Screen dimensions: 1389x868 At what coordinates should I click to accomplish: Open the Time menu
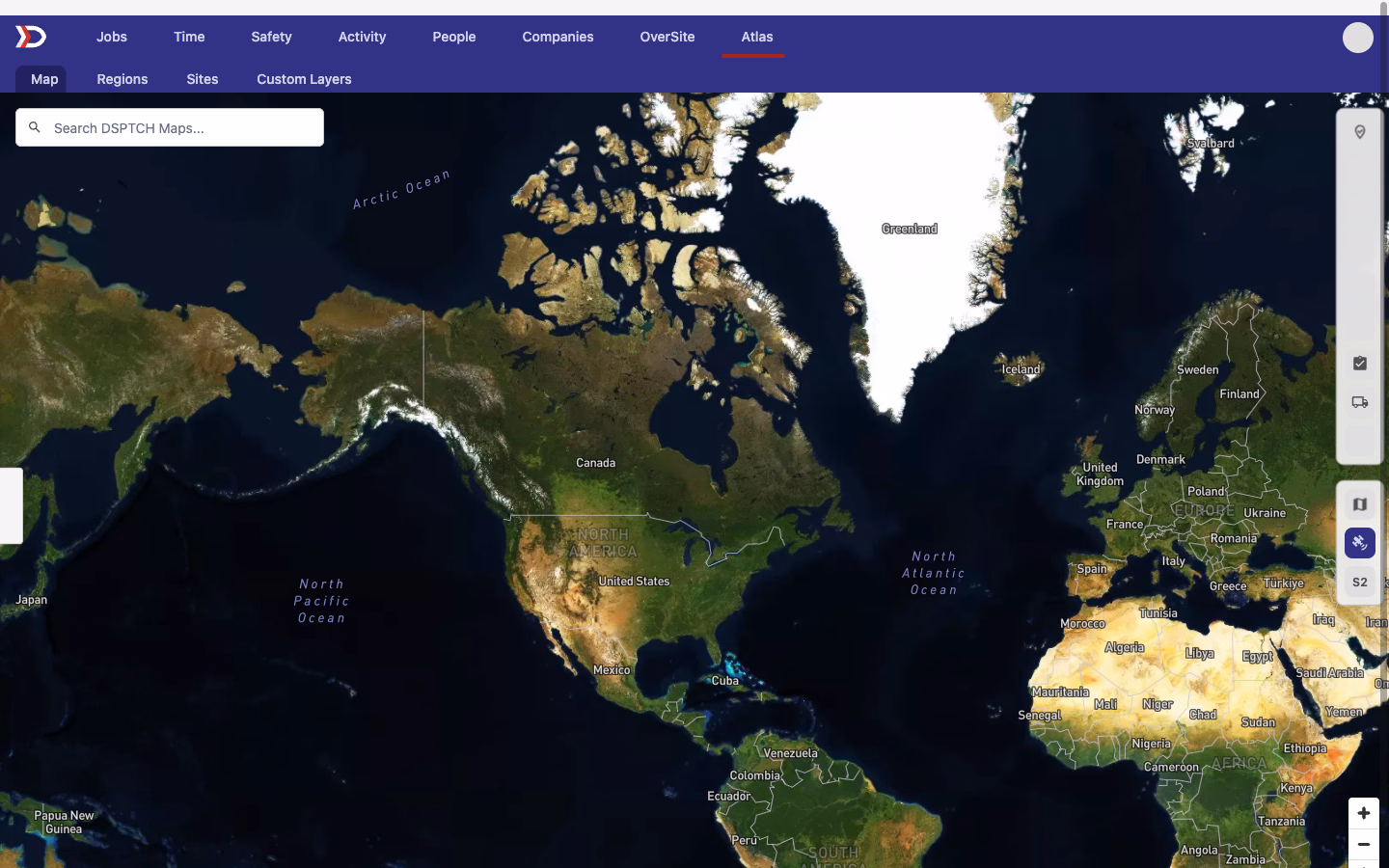pos(189,37)
